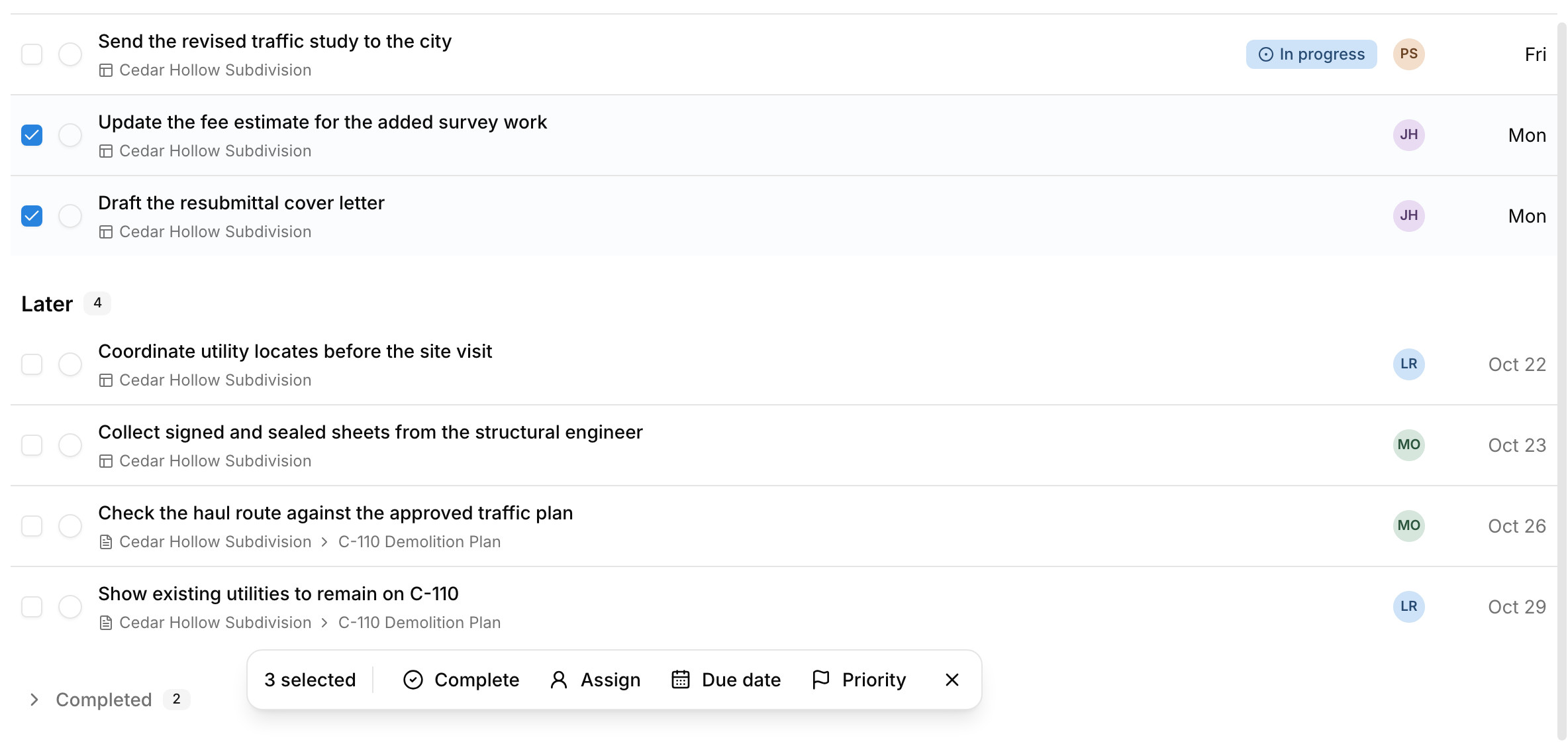Set Priority from the selection bar
This screenshot has height=742, width=1568.
tap(859, 680)
